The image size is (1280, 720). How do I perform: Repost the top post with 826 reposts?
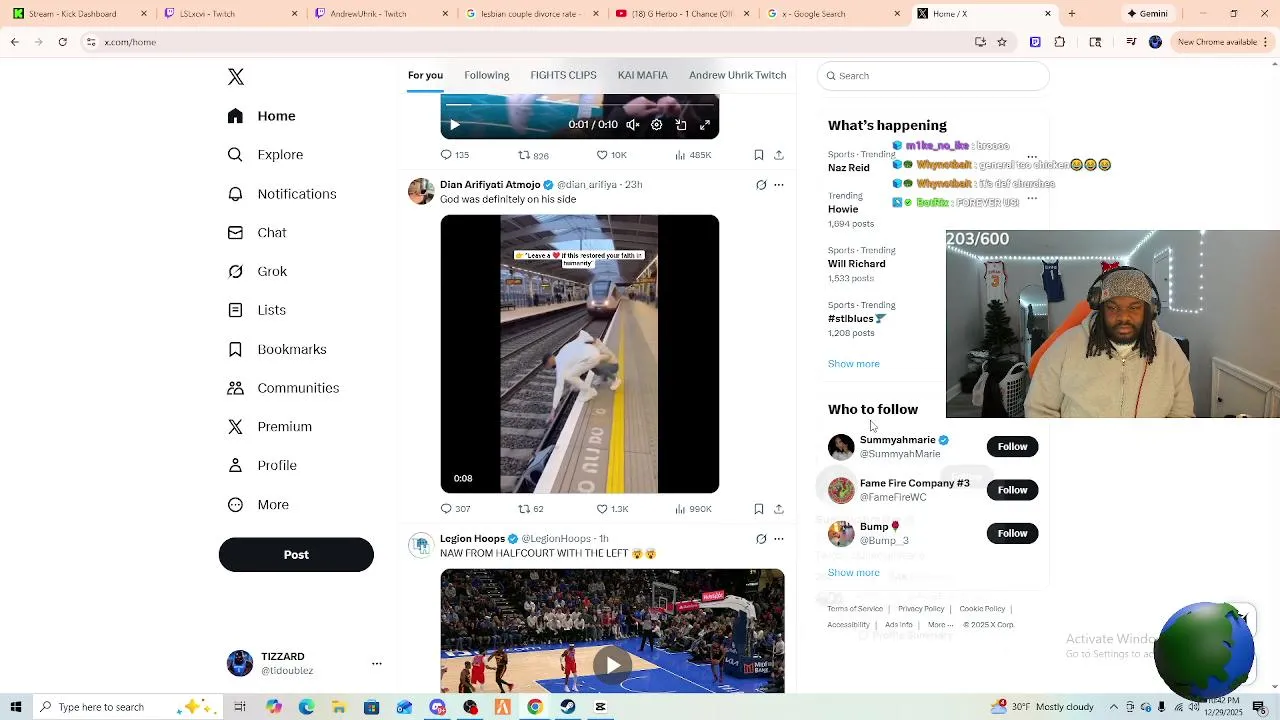click(x=533, y=155)
